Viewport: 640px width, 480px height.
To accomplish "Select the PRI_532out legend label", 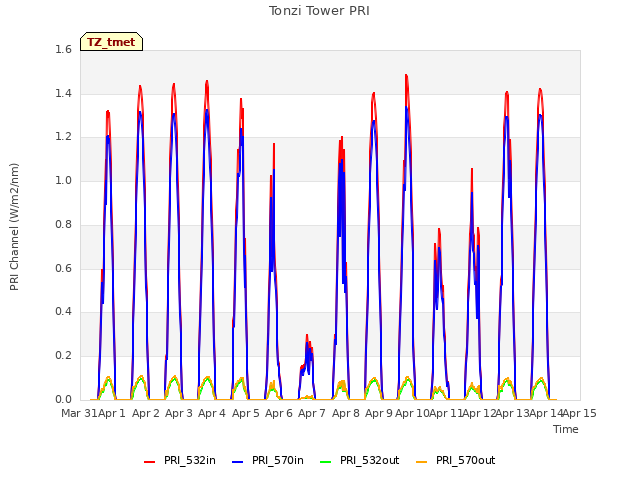I will pyautogui.click(x=370, y=460).
